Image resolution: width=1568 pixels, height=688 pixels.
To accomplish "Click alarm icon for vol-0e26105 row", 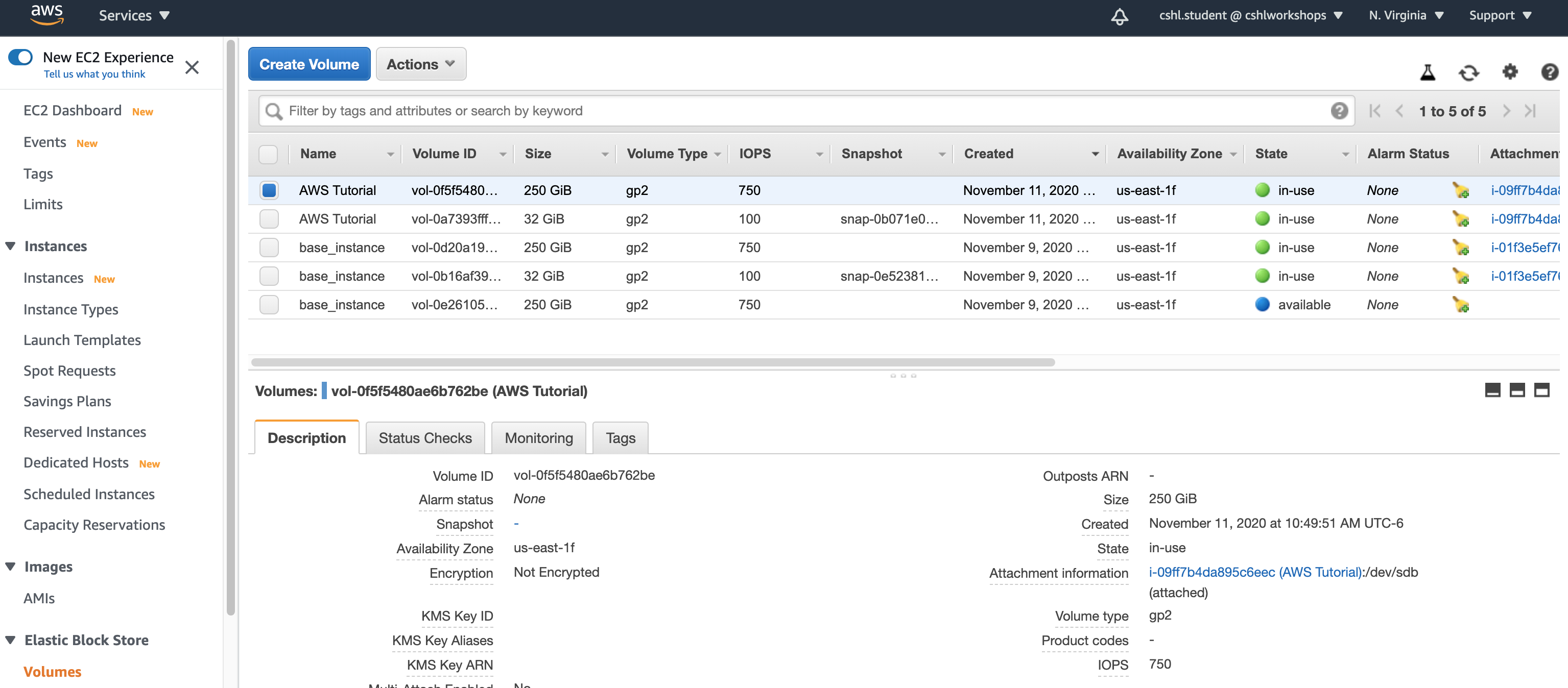I will point(1461,305).
